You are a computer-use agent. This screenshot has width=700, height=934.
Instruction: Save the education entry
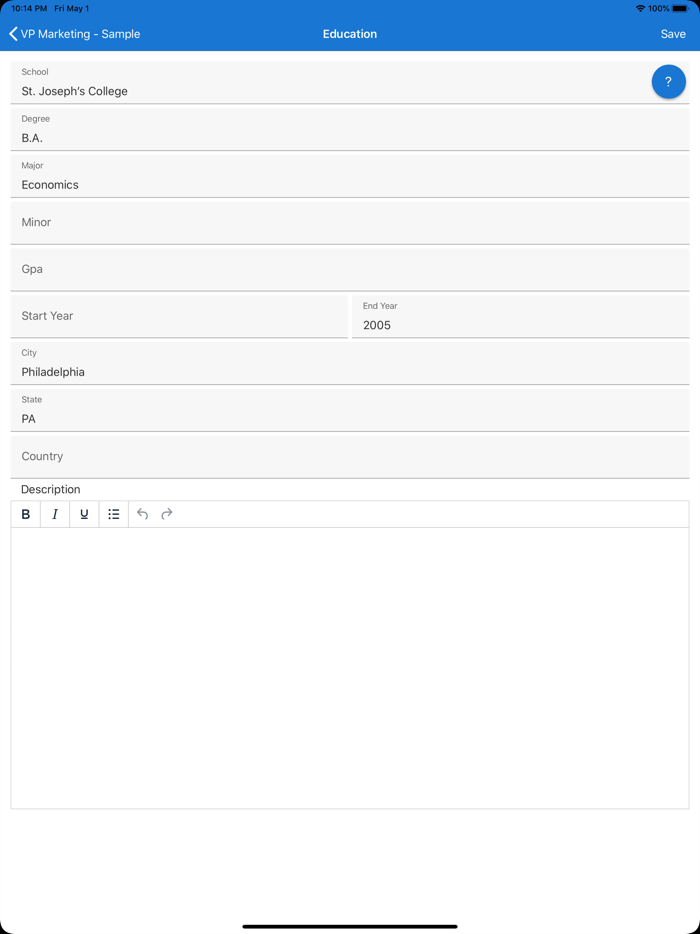[673, 33]
